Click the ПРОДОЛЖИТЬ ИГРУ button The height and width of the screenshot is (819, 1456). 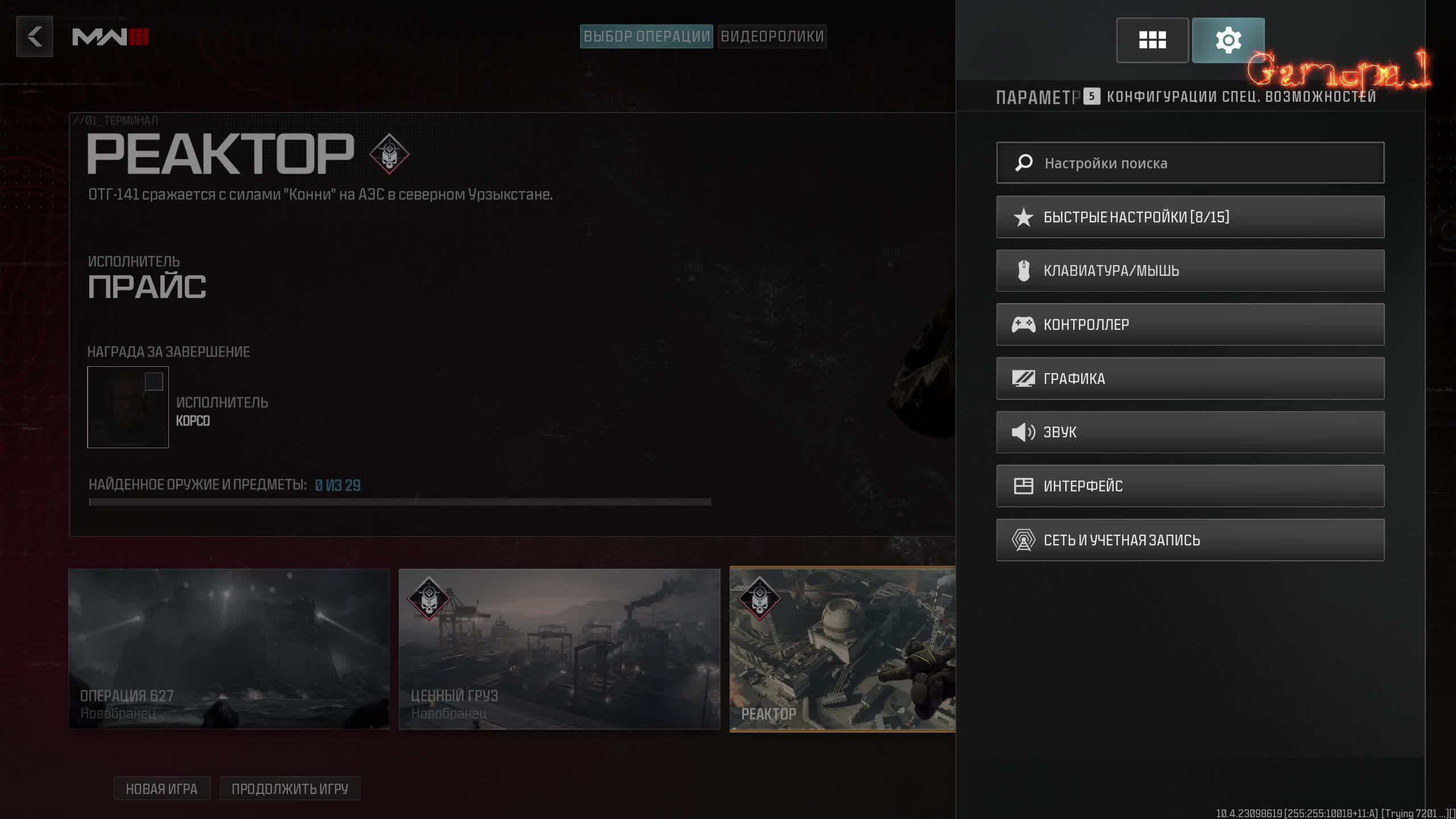290,788
